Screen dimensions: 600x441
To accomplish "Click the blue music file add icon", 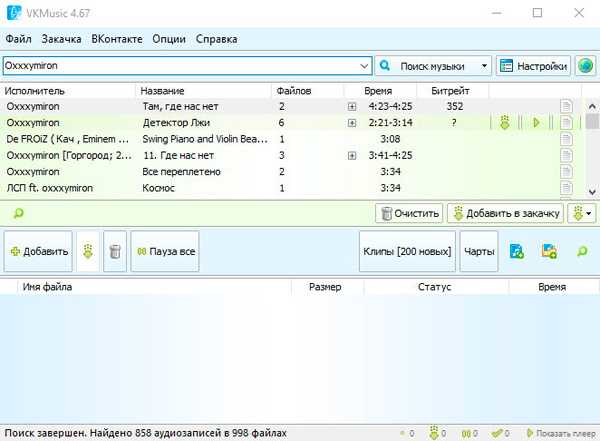I will [517, 252].
